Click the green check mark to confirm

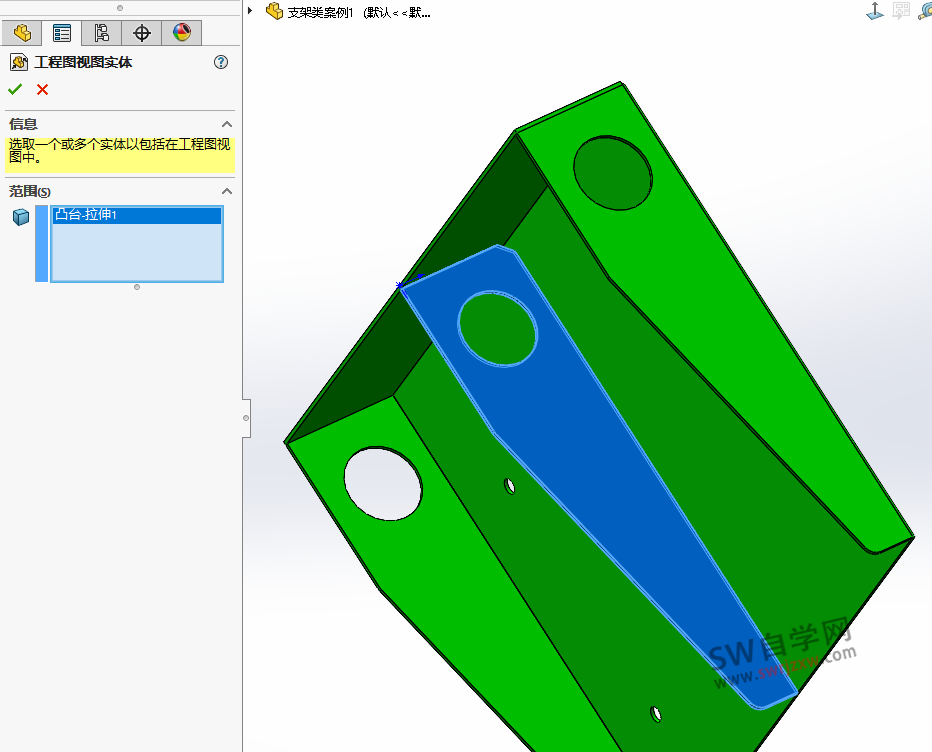tap(14, 89)
